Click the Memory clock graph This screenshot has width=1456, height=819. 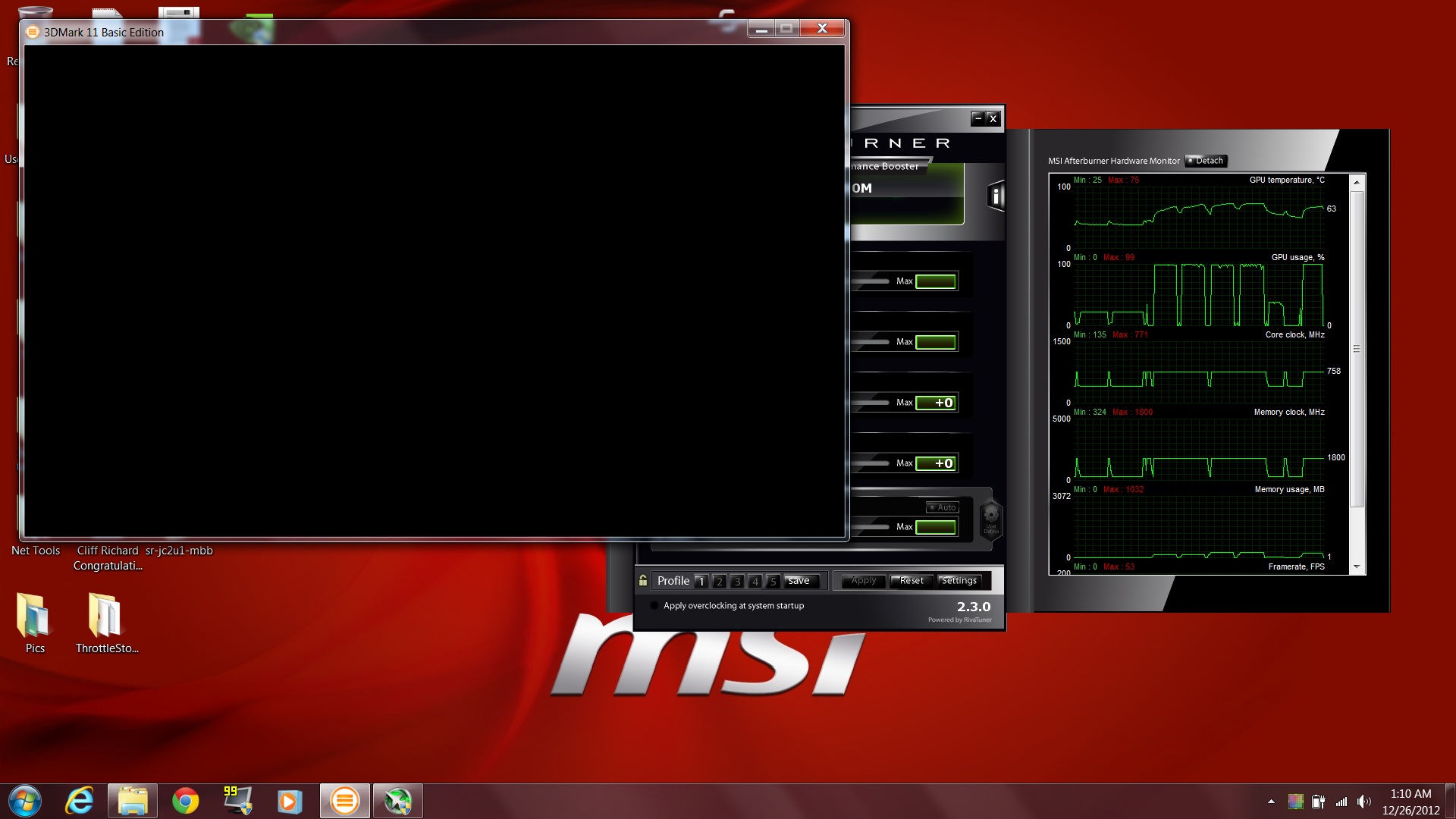1199,449
